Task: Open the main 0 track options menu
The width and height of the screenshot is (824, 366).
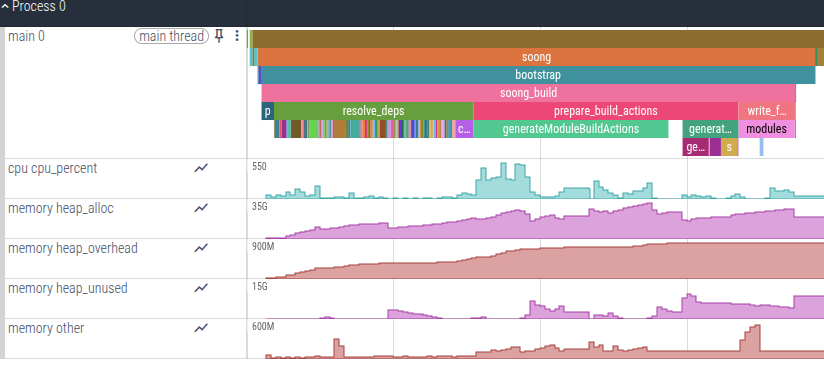Action: click(x=236, y=36)
